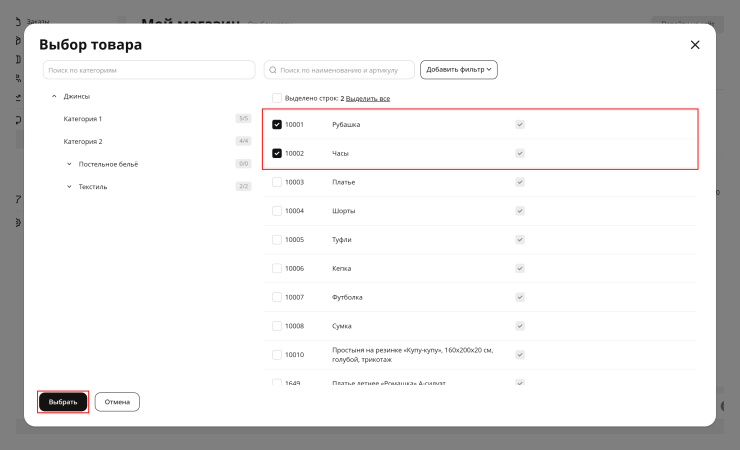
Task: Click the status checkmark in Сумка row
Action: click(x=520, y=326)
